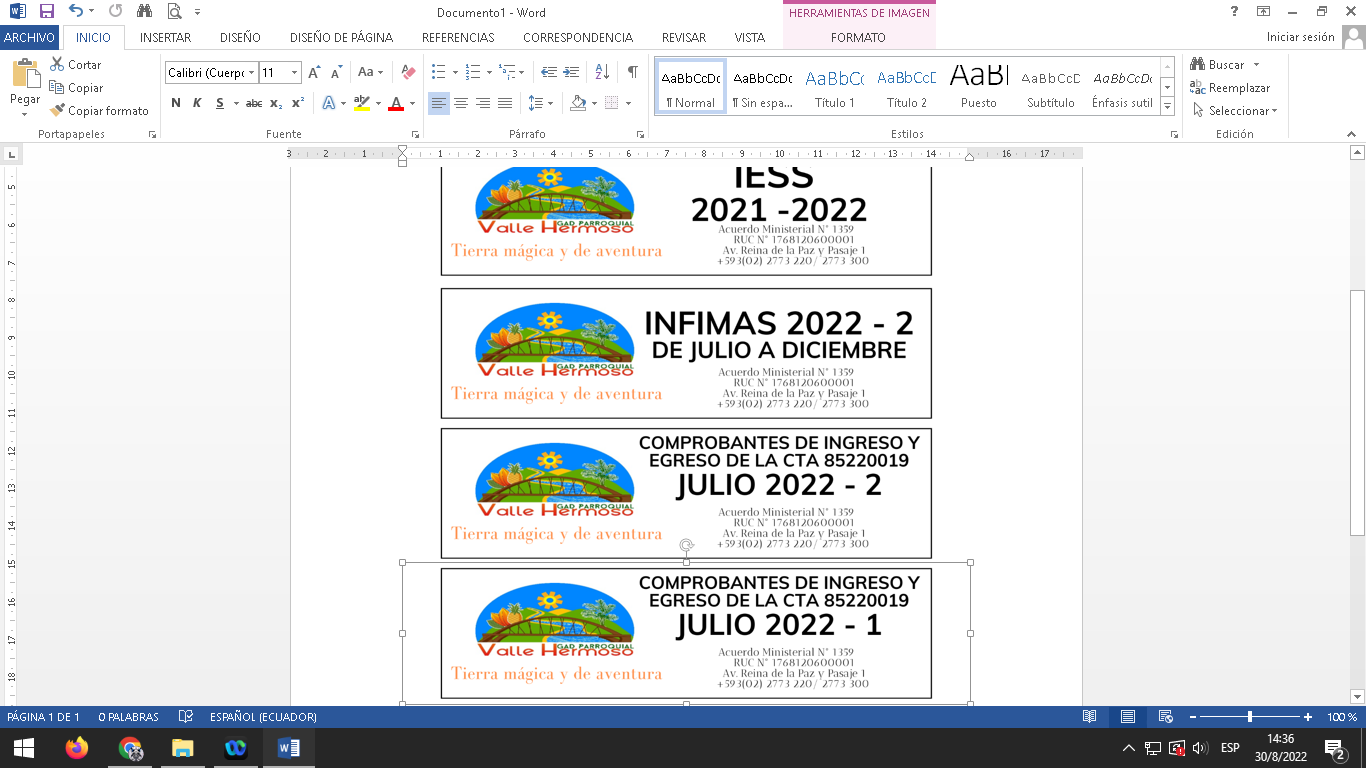Open the ARCHIVO menu
Screen dimensions: 1366x768
[29, 38]
